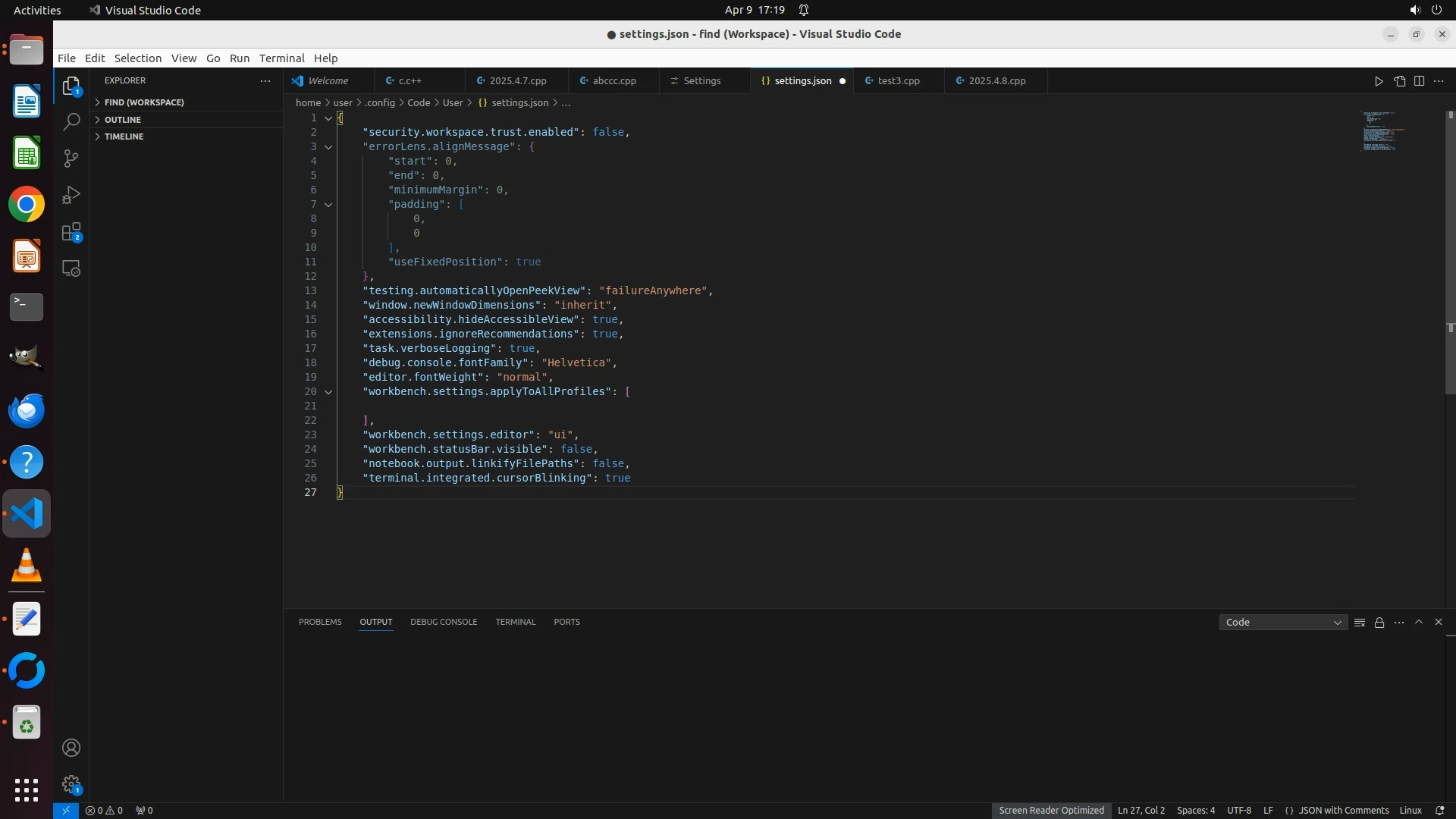The height and width of the screenshot is (819, 1456).
Task: Collapse the errorLens.alignMessage fold arrow
Action: coord(328,147)
